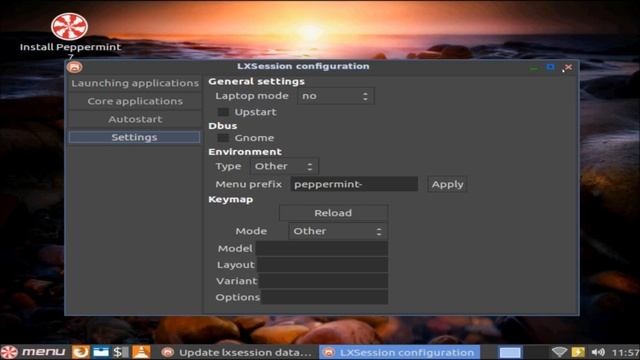Click the clock showing 11:57

(625, 352)
